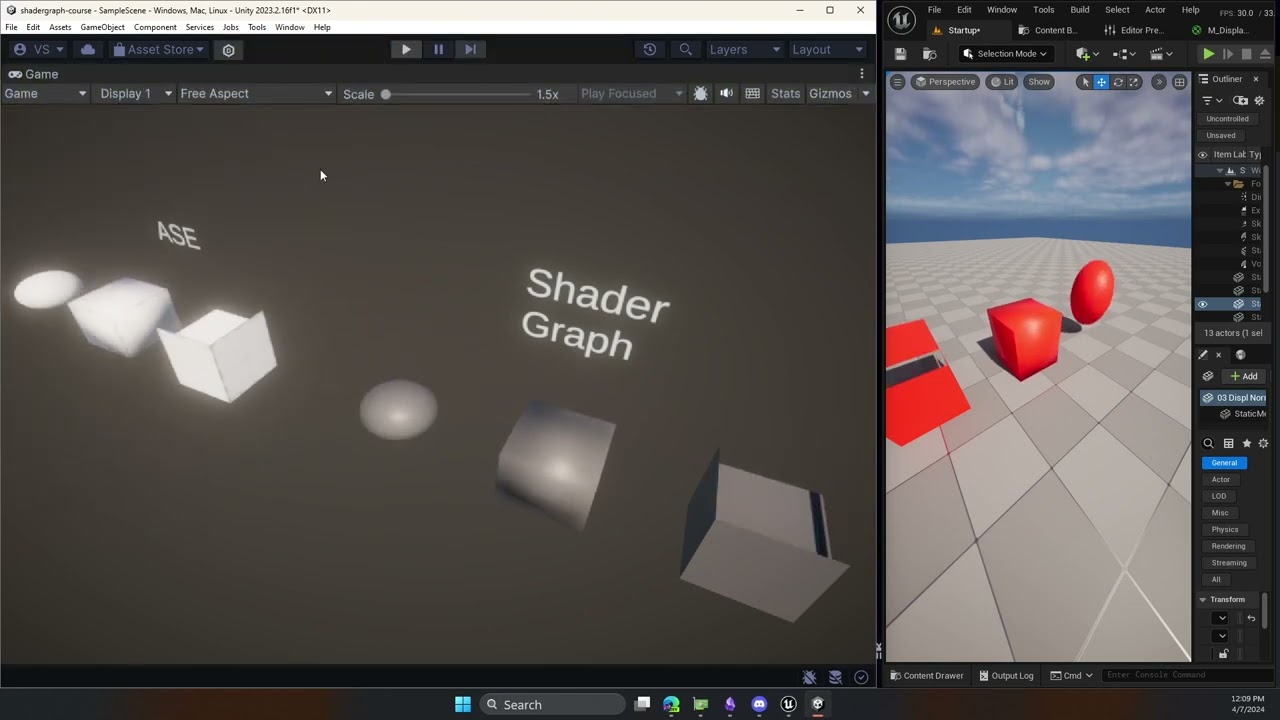The height and width of the screenshot is (720, 1280).
Task: Choose Unreal select objects cursor tool
Action: [1085, 82]
